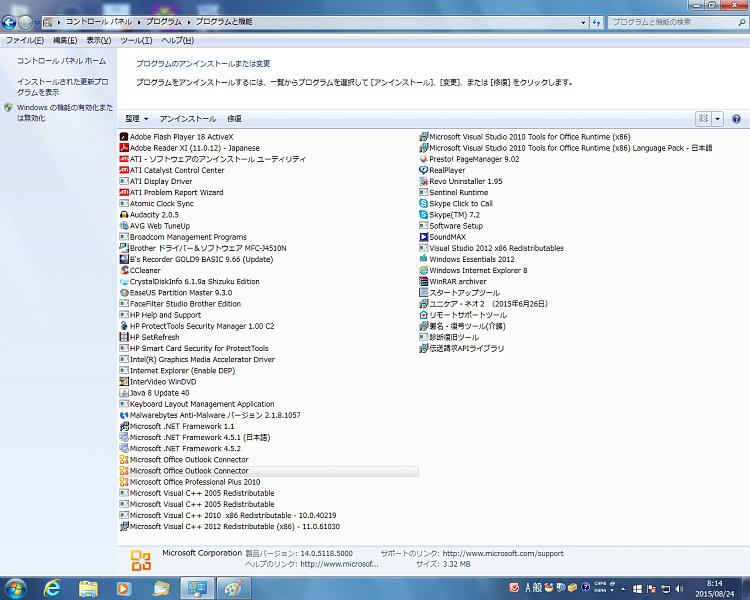Open the 編集(E) menu
Image resolution: width=750 pixels, height=600 pixels.
(65, 41)
